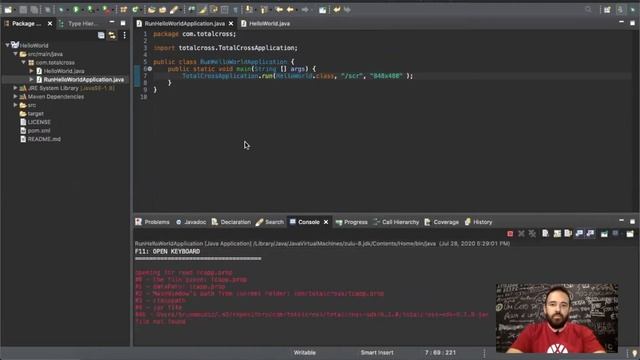
Task: Terminate the running console process
Action: point(510,233)
